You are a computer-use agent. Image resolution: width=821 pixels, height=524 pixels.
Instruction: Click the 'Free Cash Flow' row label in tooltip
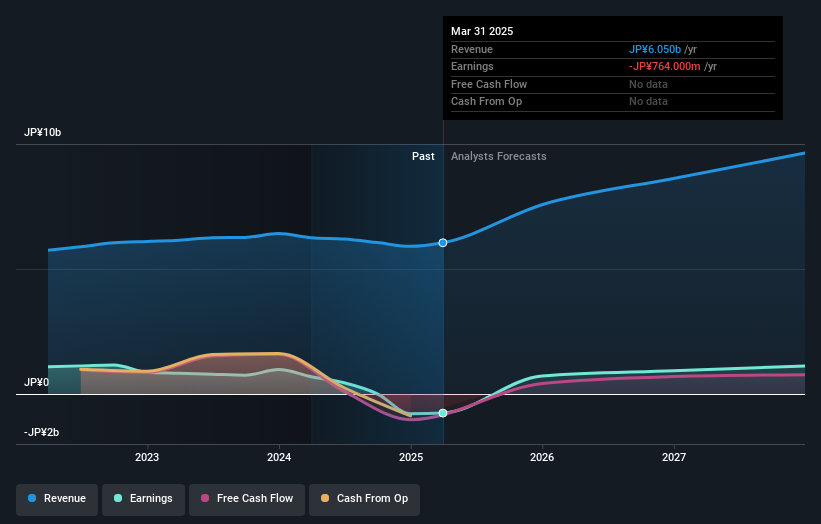[489, 84]
